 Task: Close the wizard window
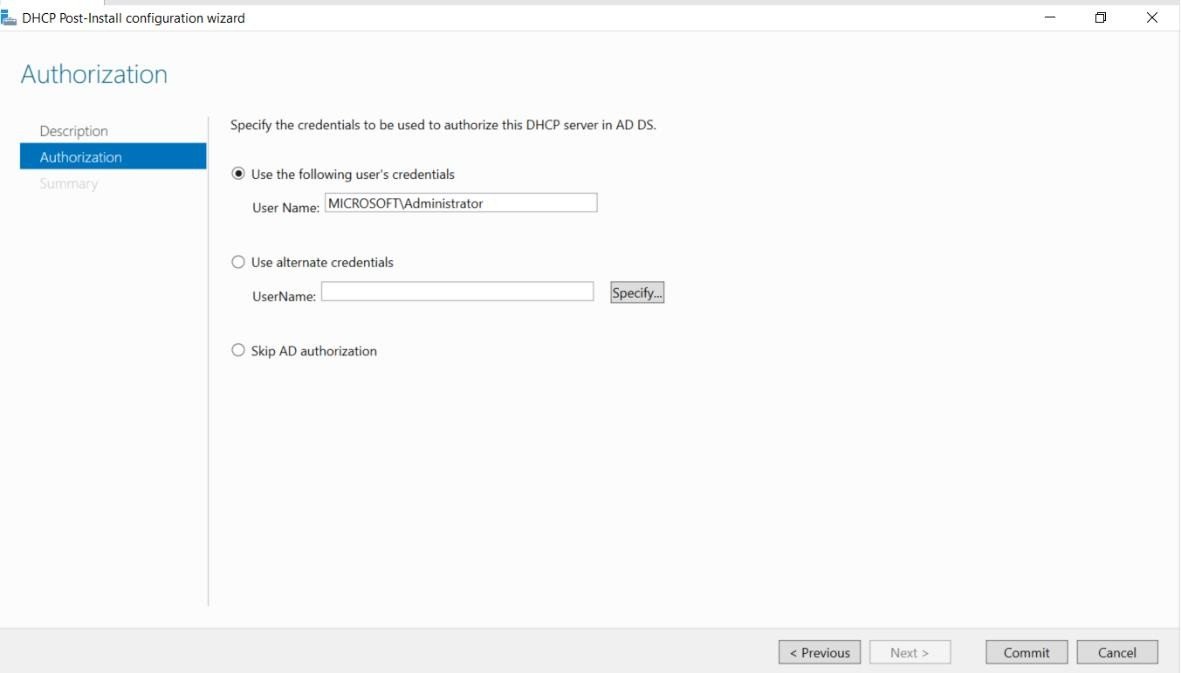coord(1152,17)
